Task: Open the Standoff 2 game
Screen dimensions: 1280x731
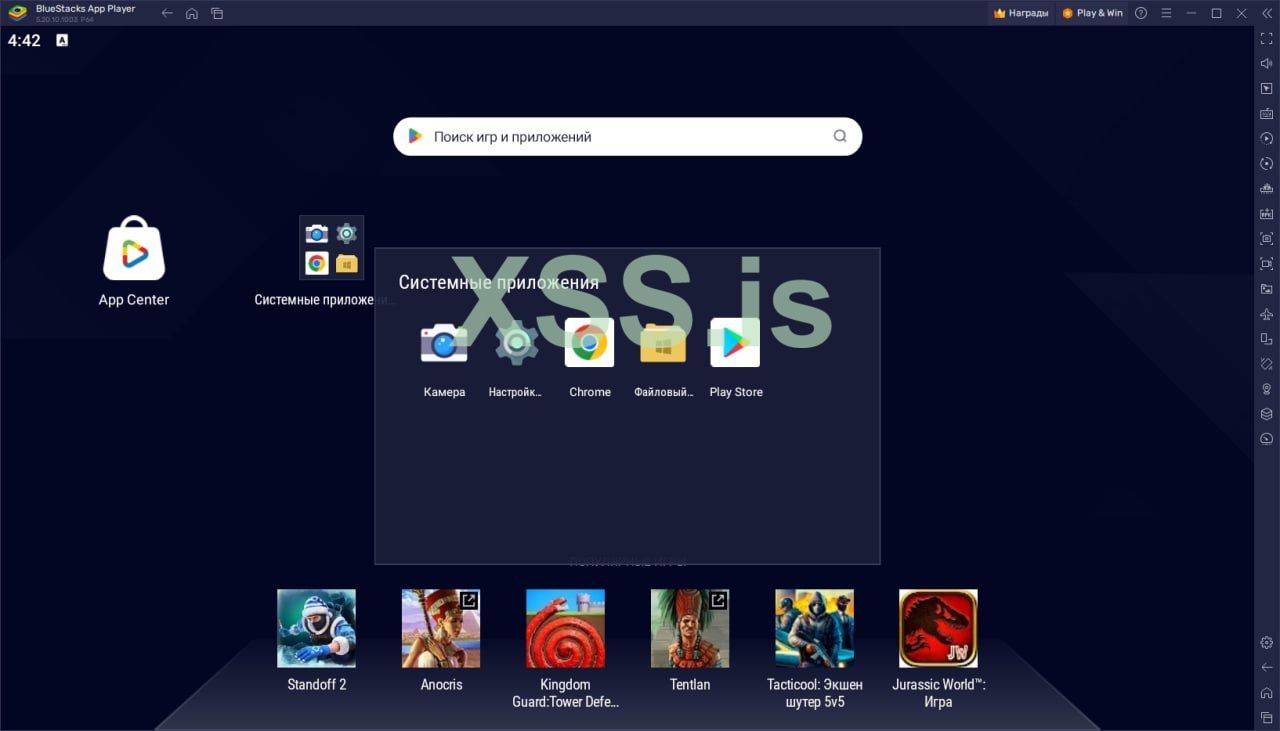Action: click(x=316, y=628)
